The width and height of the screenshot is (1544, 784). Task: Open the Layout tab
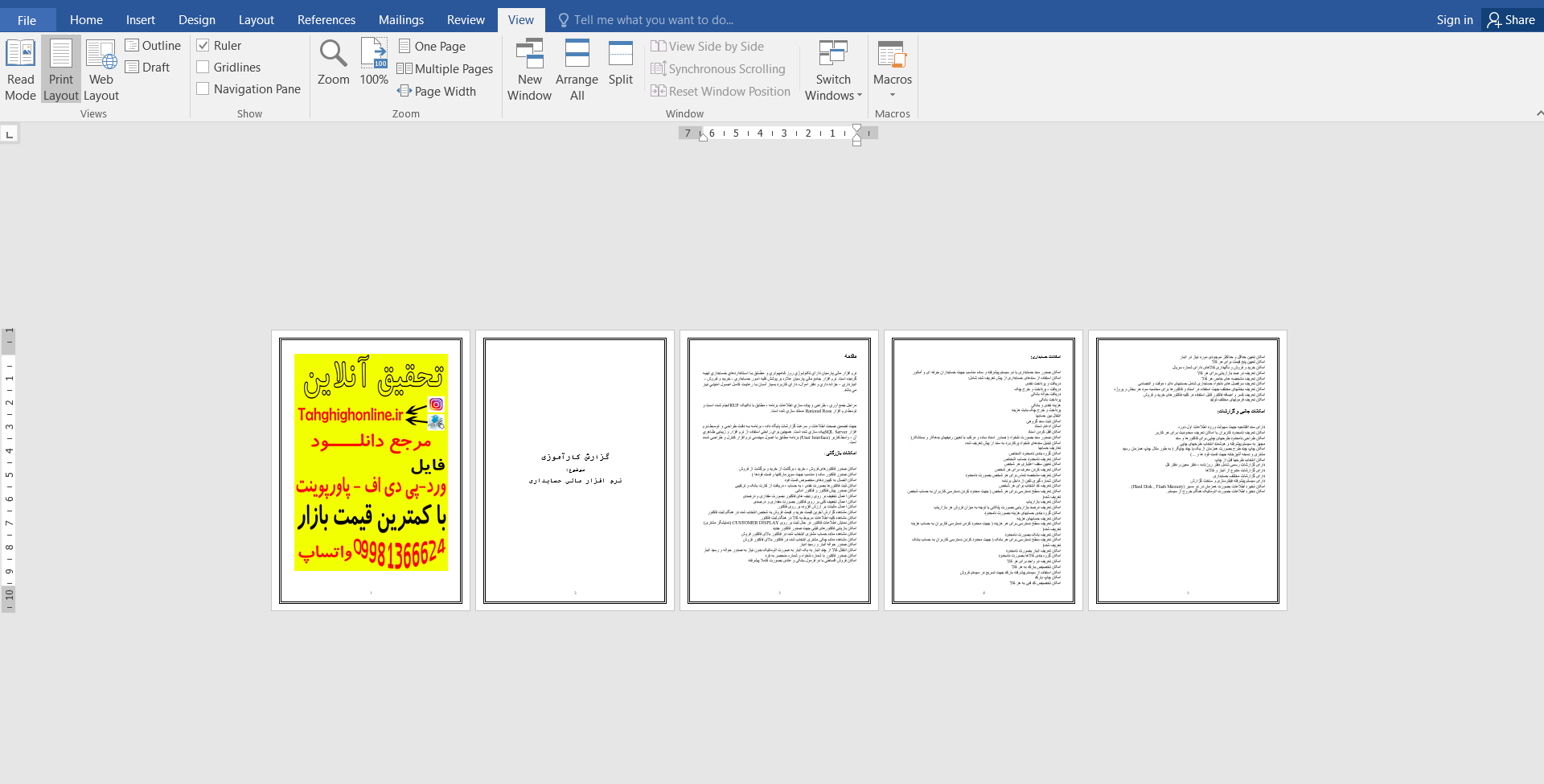click(257, 20)
